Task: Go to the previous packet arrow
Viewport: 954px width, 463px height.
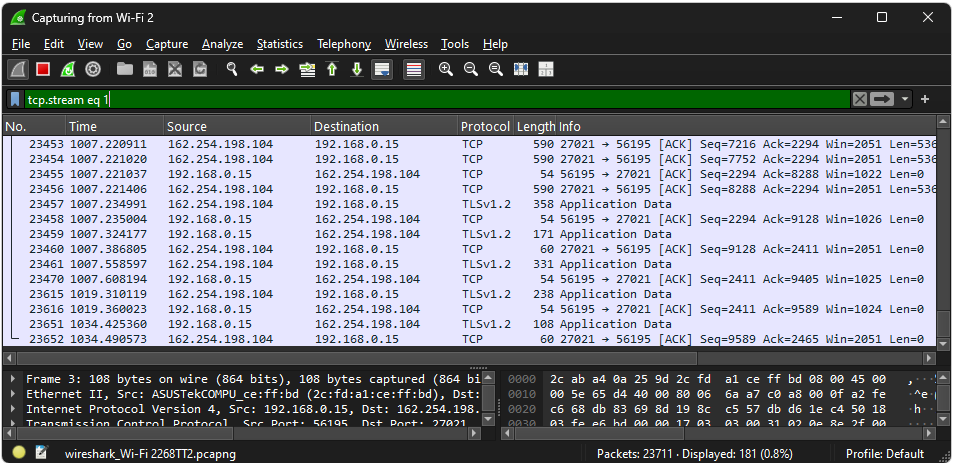Action: point(257,69)
